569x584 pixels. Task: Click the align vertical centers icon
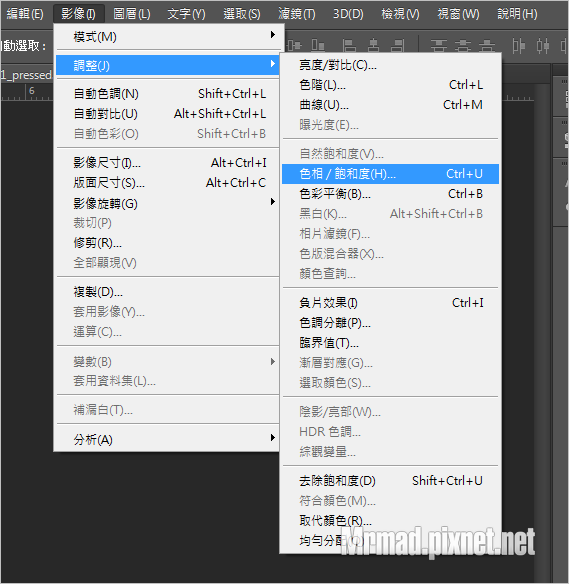tap(295, 45)
